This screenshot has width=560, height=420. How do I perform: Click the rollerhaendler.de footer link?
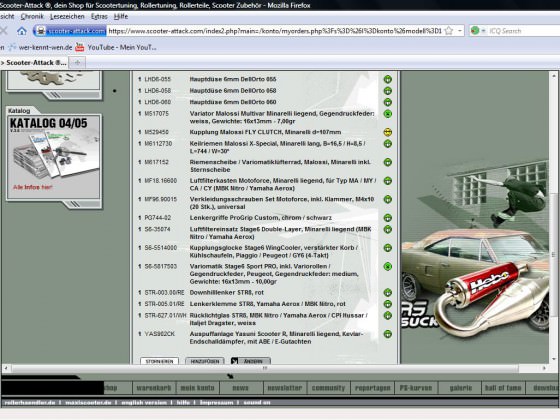click(x=30, y=403)
